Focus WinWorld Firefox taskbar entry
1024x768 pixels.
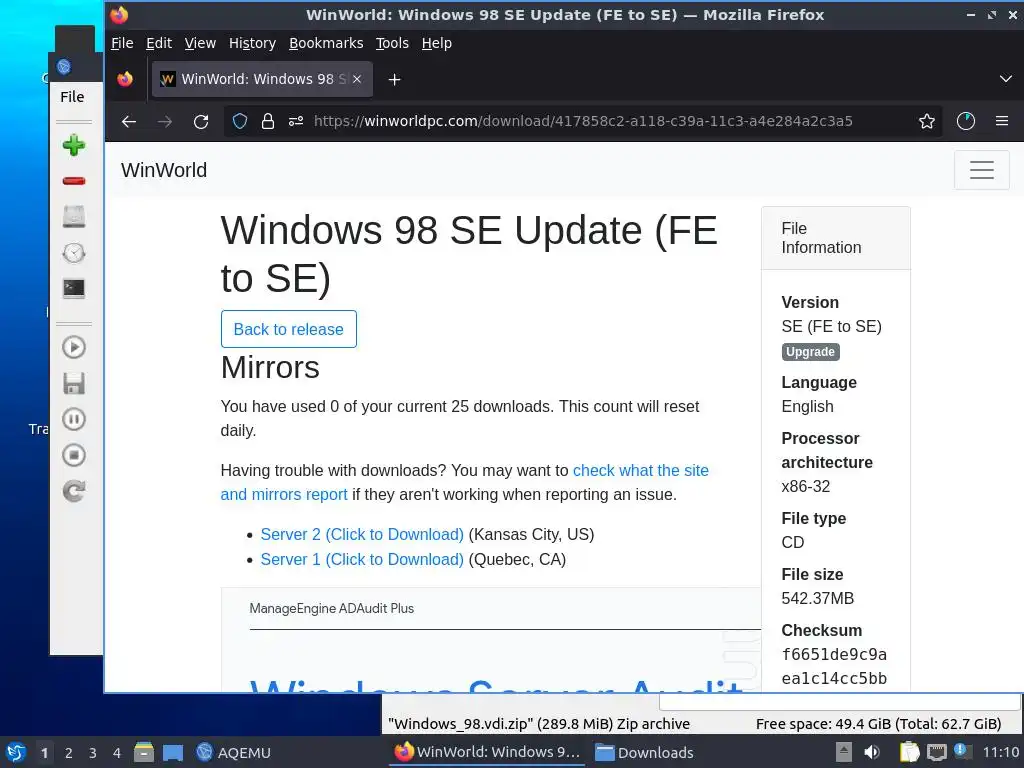487,752
